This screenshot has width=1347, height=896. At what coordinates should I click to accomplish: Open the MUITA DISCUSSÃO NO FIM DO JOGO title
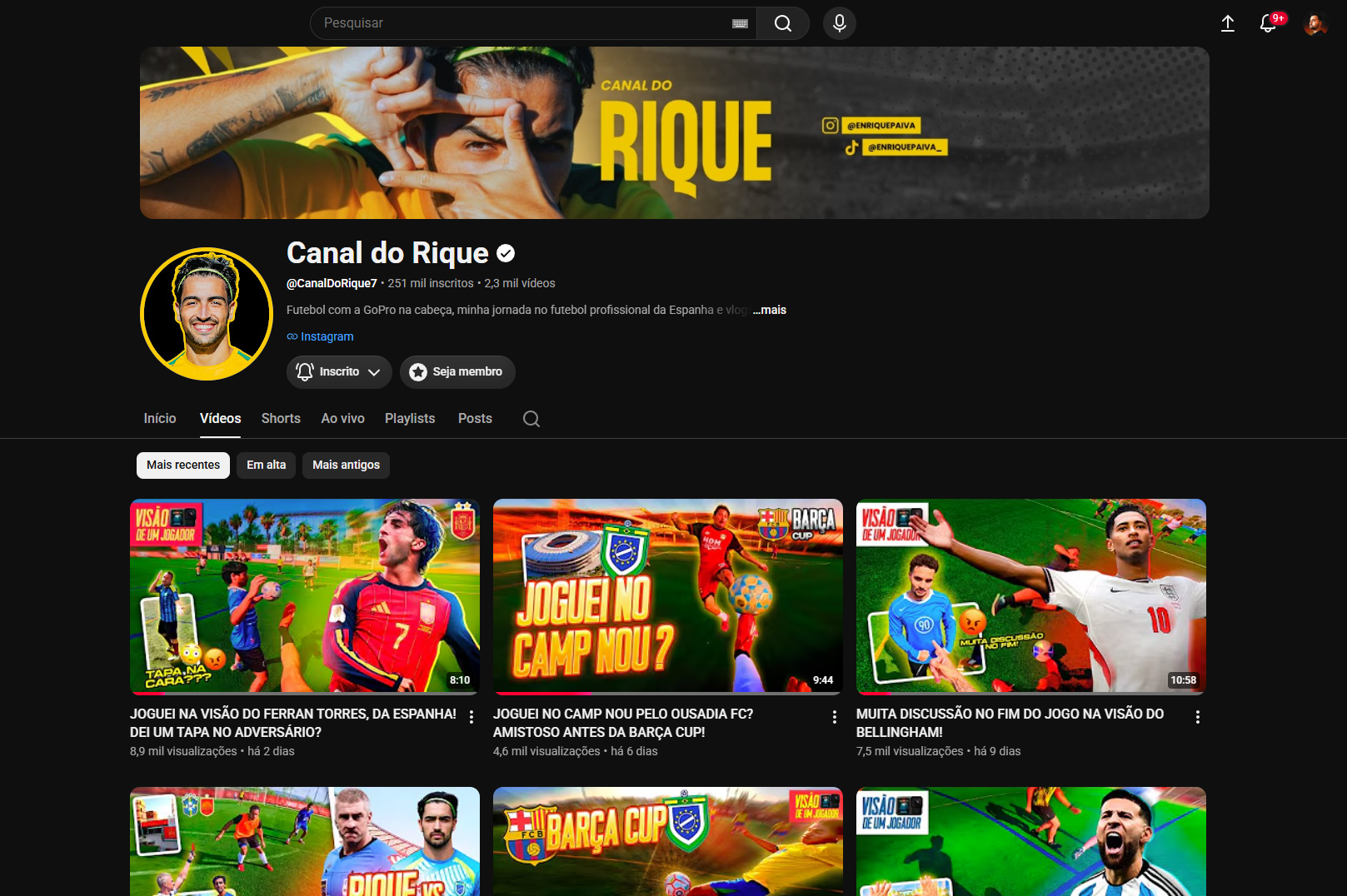tap(1010, 723)
